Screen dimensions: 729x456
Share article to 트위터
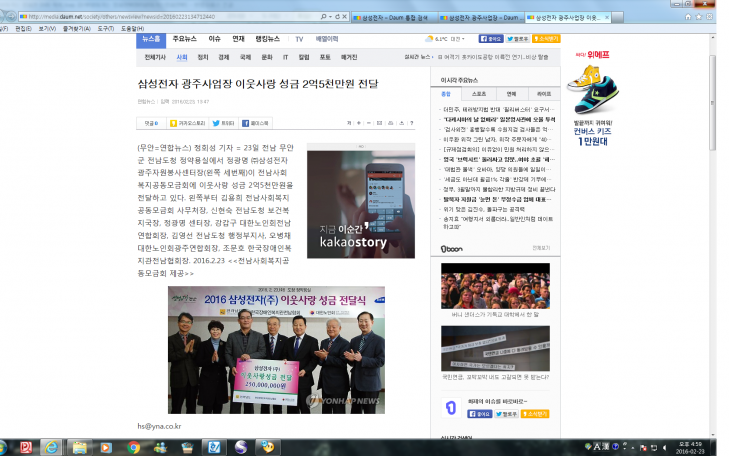pyautogui.click(x=224, y=123)
